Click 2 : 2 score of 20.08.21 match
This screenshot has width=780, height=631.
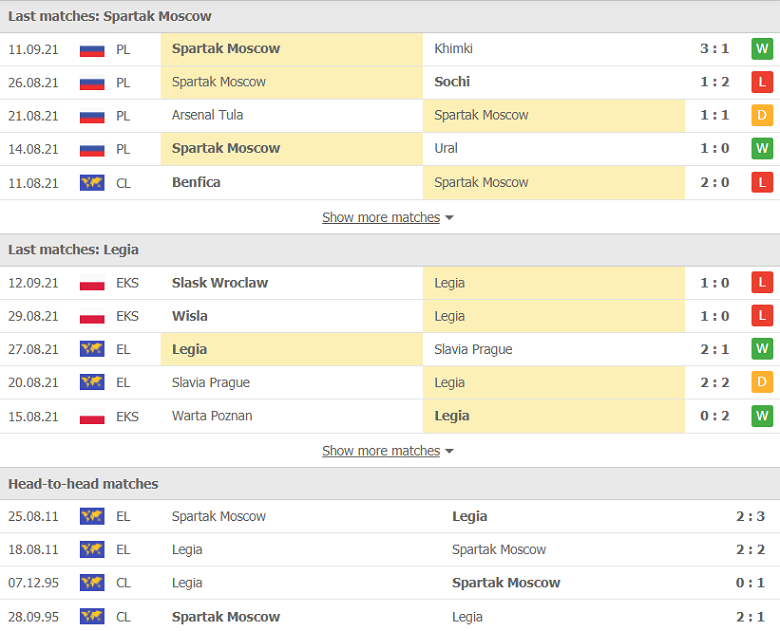pos(714,383)
